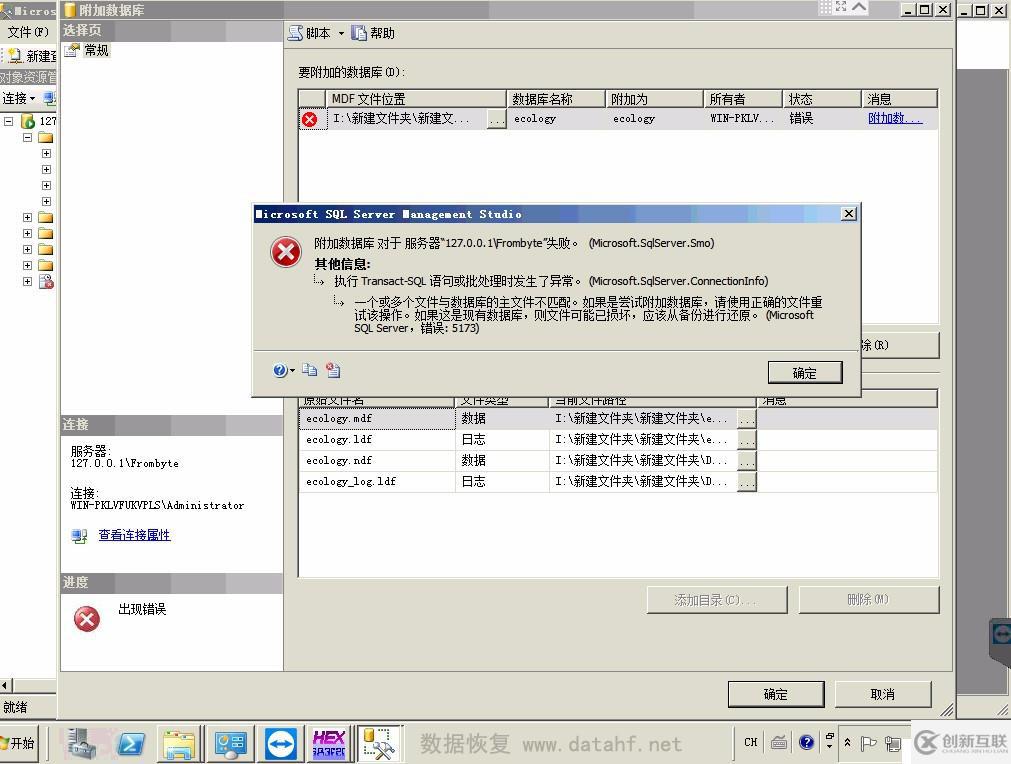The image size is (1011, 764).
Task: Browse MDF file location for ecology database
Action: coord(496,119)
